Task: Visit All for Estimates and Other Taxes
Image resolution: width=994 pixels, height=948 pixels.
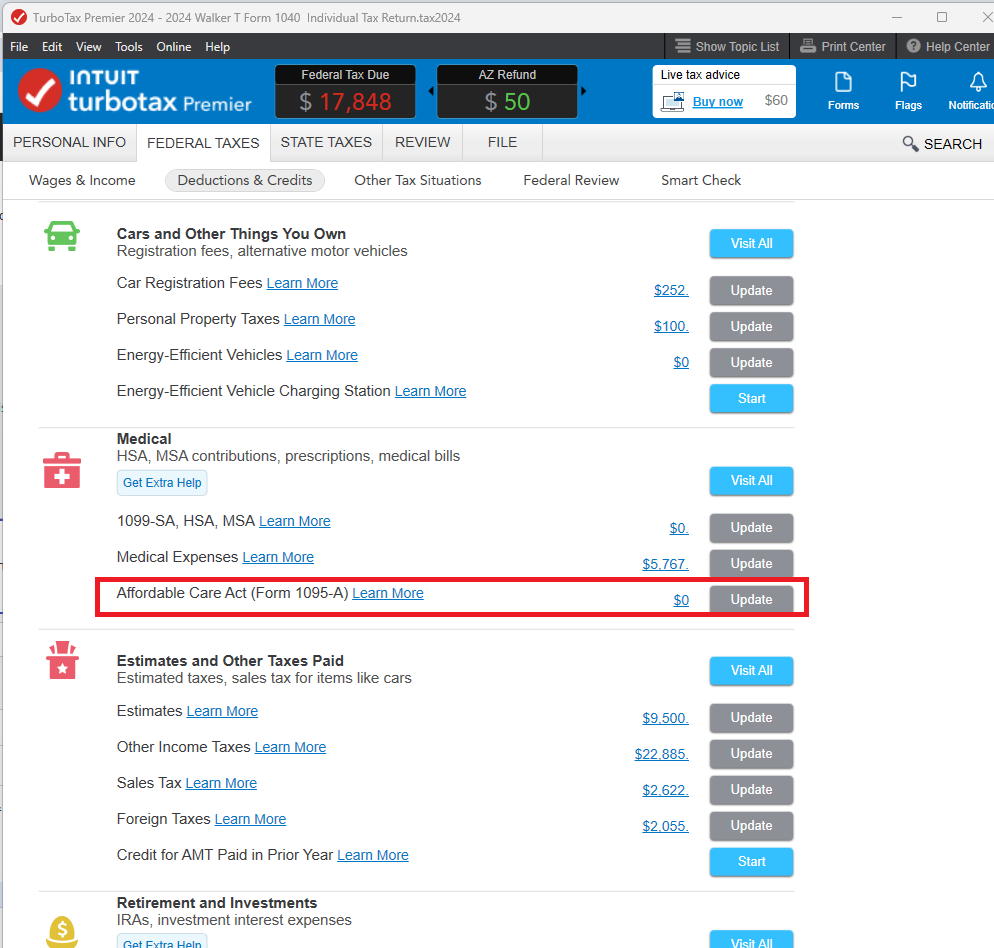Action: pyautogui.click(x=751, y=670)
